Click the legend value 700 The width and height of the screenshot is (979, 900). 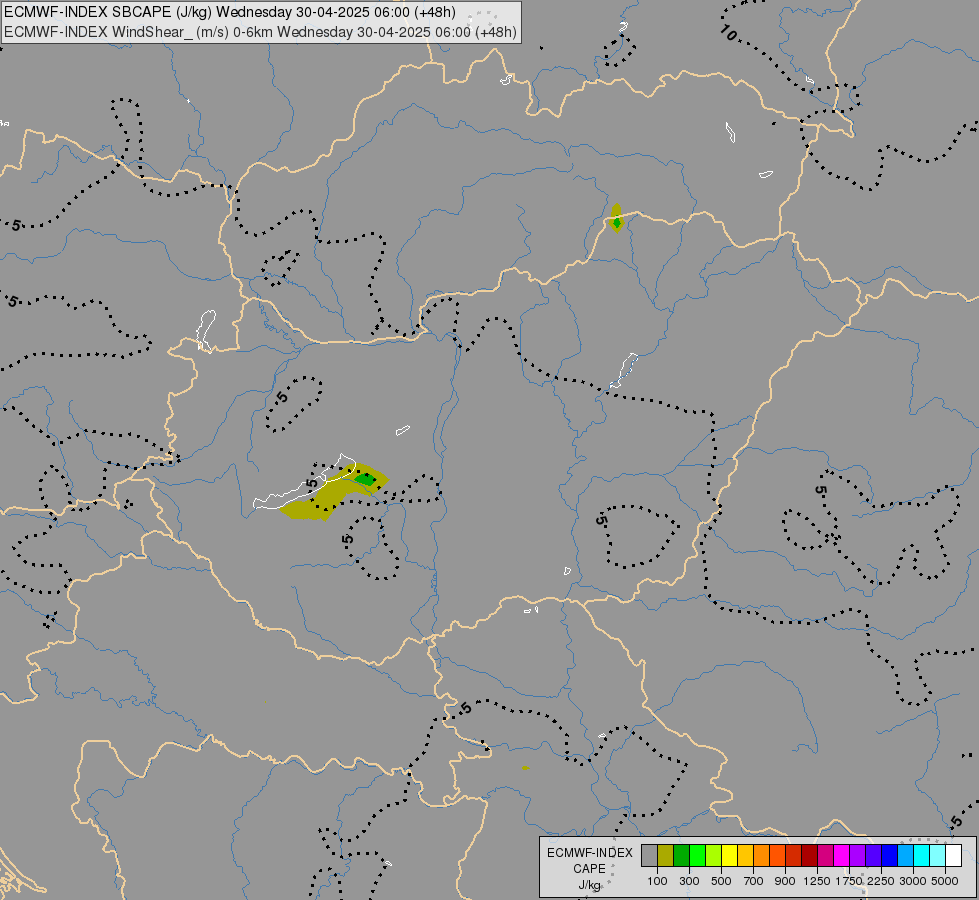click(x=754, y=881)
